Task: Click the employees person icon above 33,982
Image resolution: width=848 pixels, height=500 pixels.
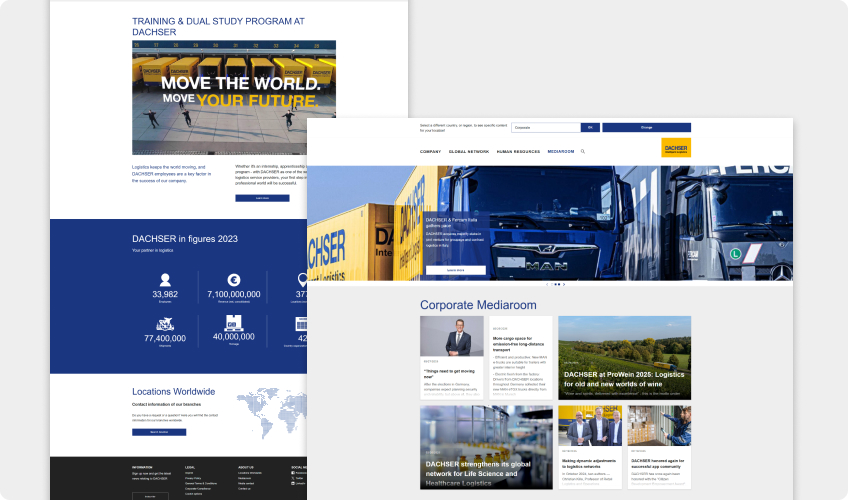Action: click(x=165, y=281)
